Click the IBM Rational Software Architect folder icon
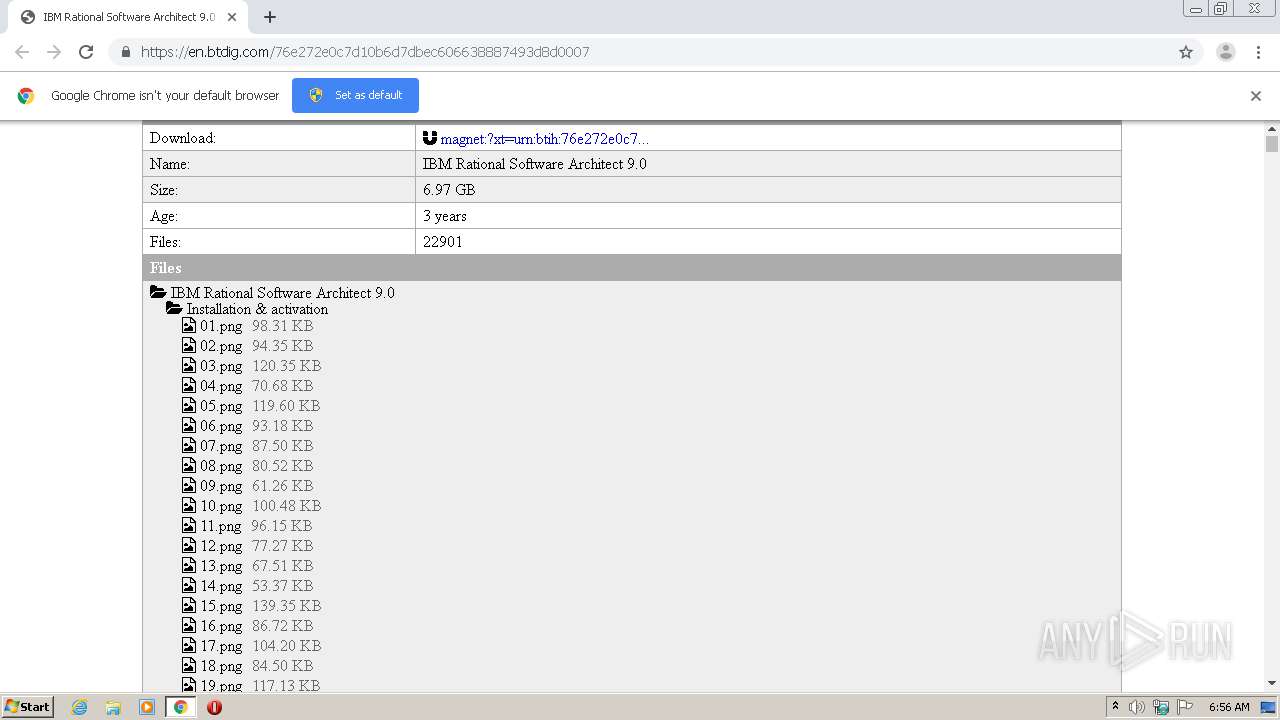This screenshot has width=1280, height=720. pyautogui.click(x=158, y=293)
